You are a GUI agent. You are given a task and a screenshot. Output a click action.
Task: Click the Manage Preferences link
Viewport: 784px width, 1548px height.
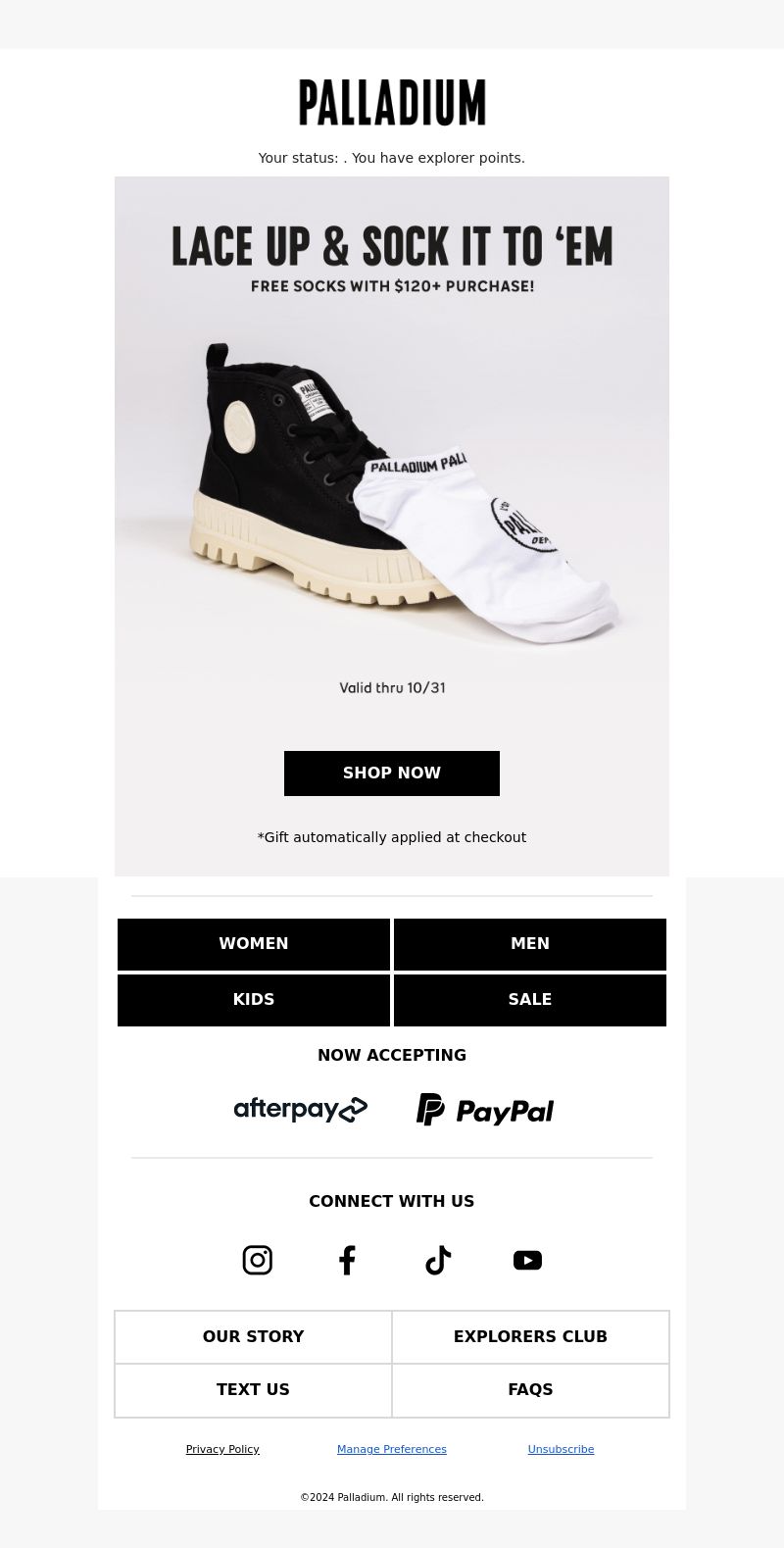[x=392, y=1449]
